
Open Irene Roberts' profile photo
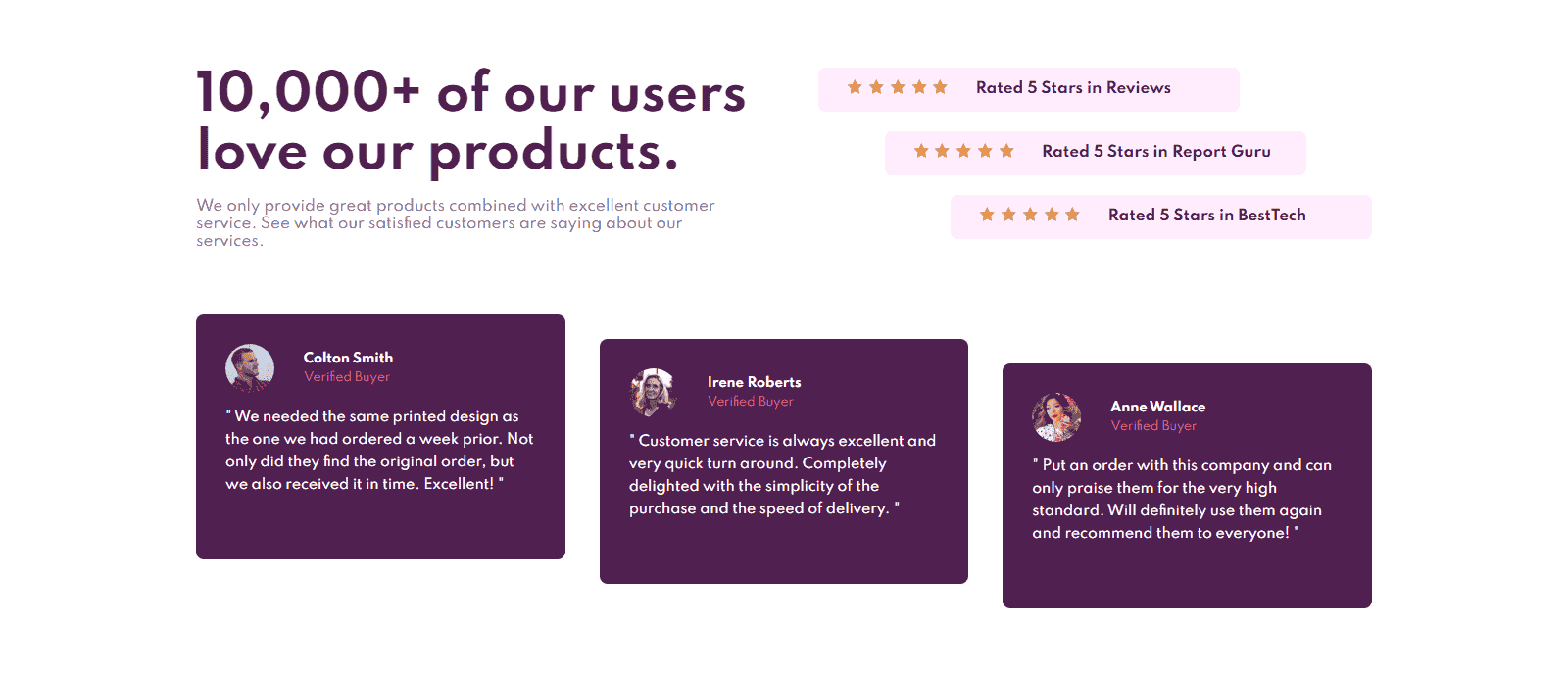coord(654,393)
